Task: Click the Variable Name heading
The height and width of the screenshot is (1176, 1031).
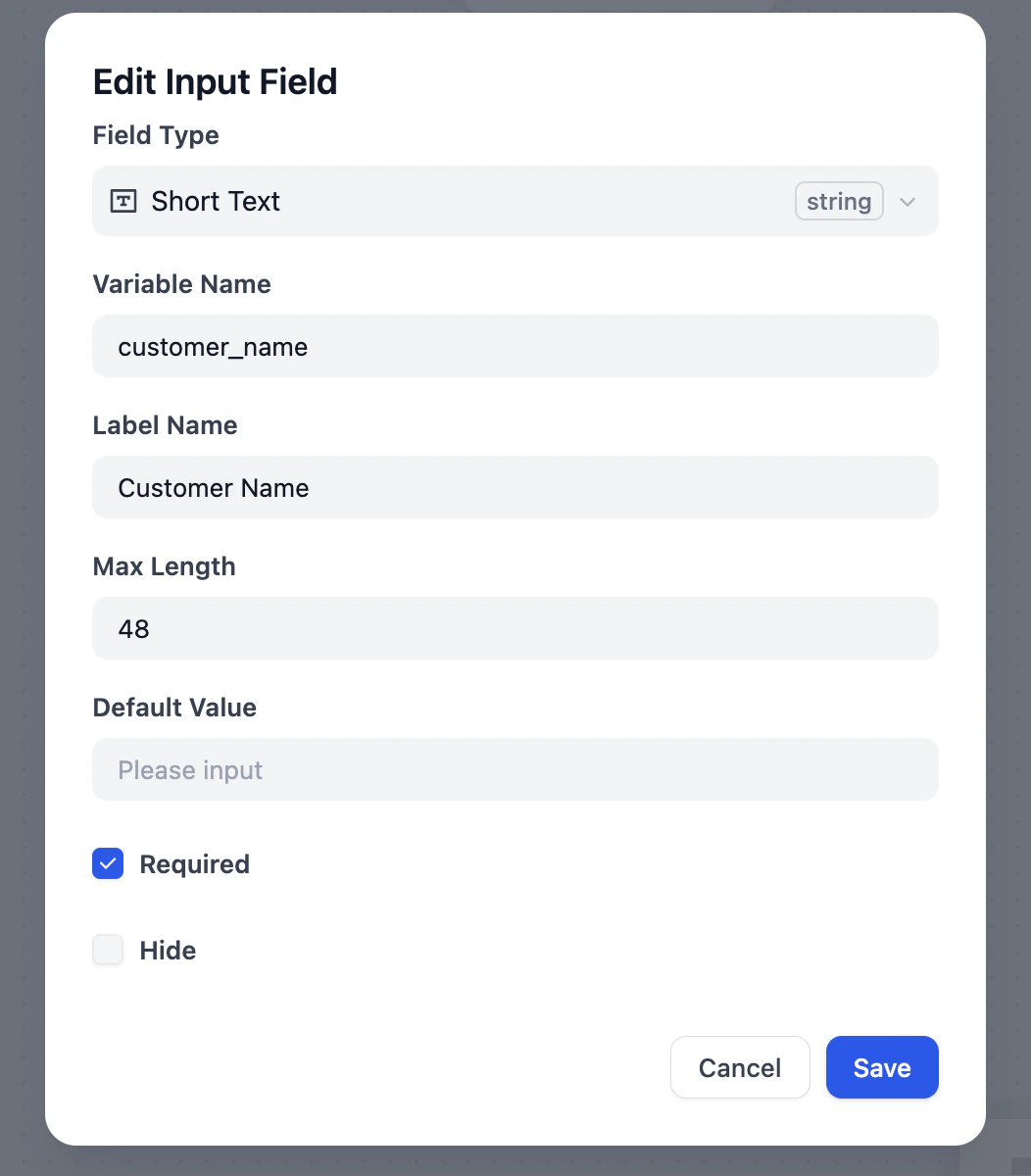Action: click(x=181, y=284)
